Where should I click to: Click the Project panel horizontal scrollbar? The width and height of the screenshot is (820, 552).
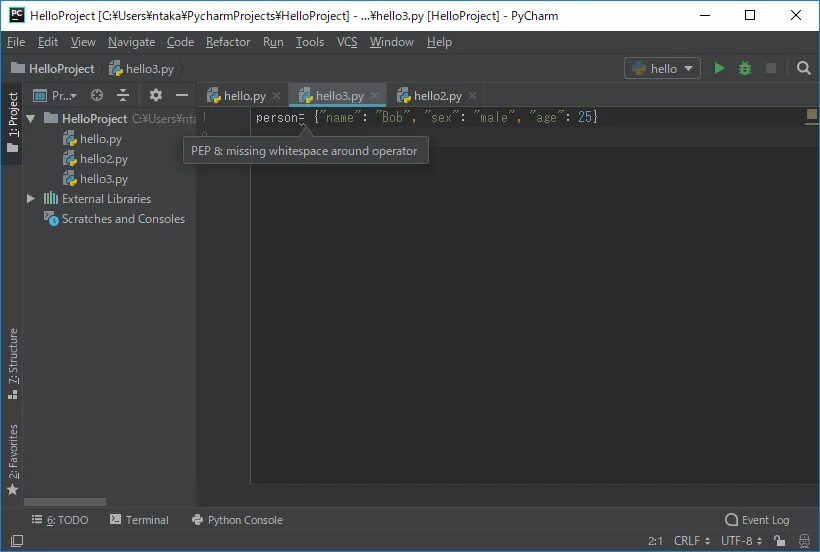pyautogui.click(x=65, y=502)
